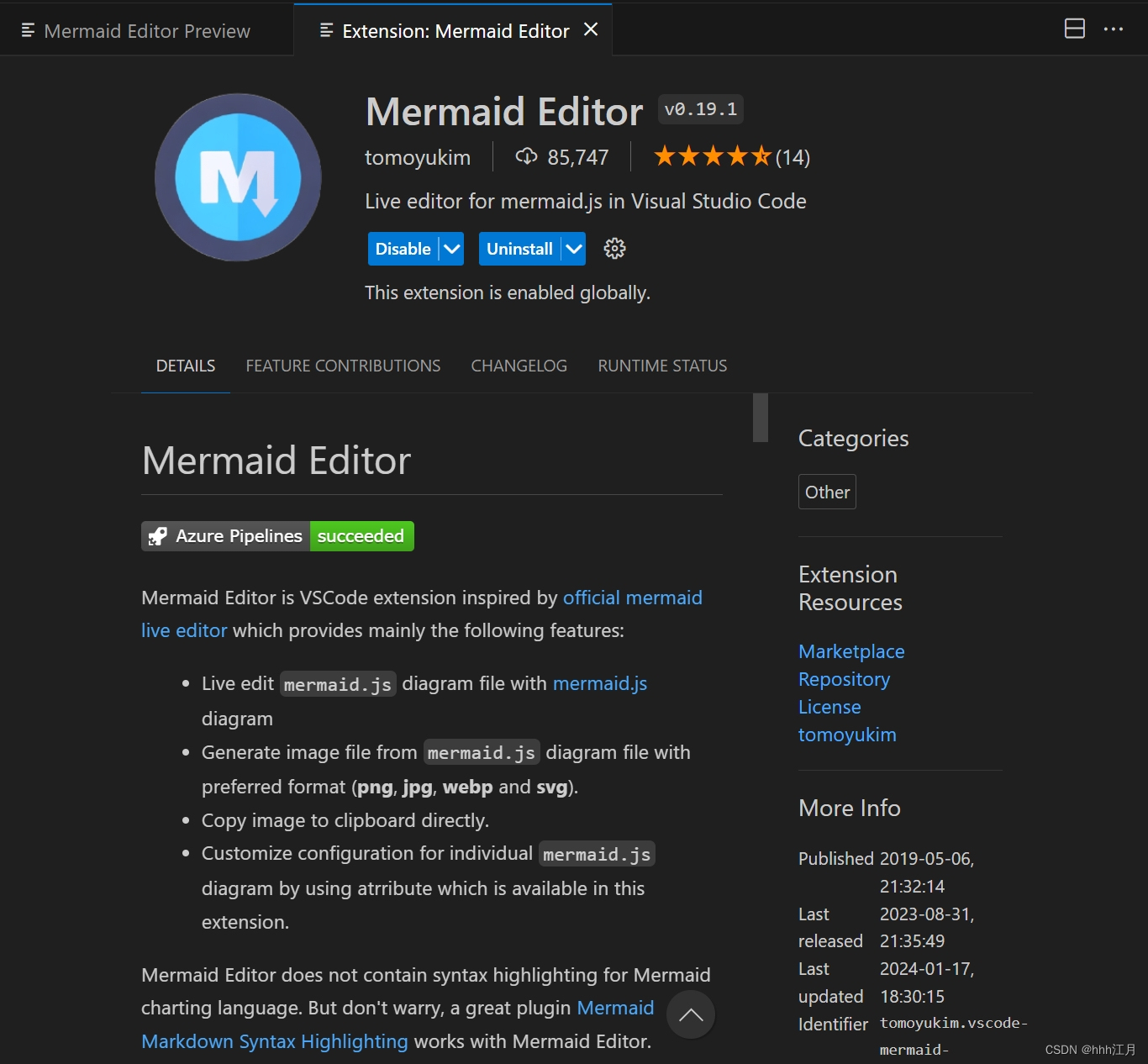Open extension settings via the gear icon
This screenshot has height=1064, width=1148.
point(614,248)
